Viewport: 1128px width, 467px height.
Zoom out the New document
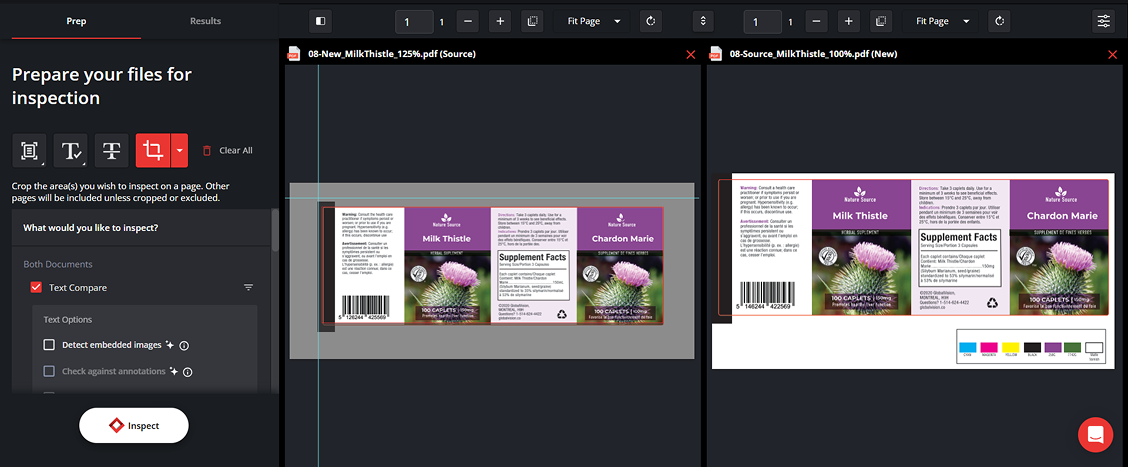click(816, 21)
